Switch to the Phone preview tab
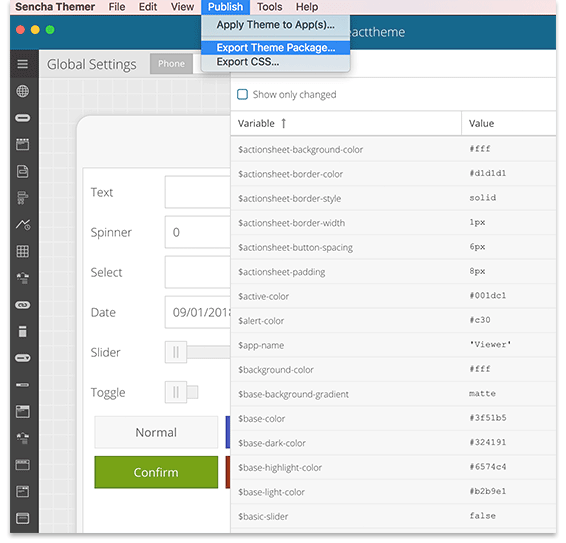This screenshot has height=543, width=566. coord(171,64)
